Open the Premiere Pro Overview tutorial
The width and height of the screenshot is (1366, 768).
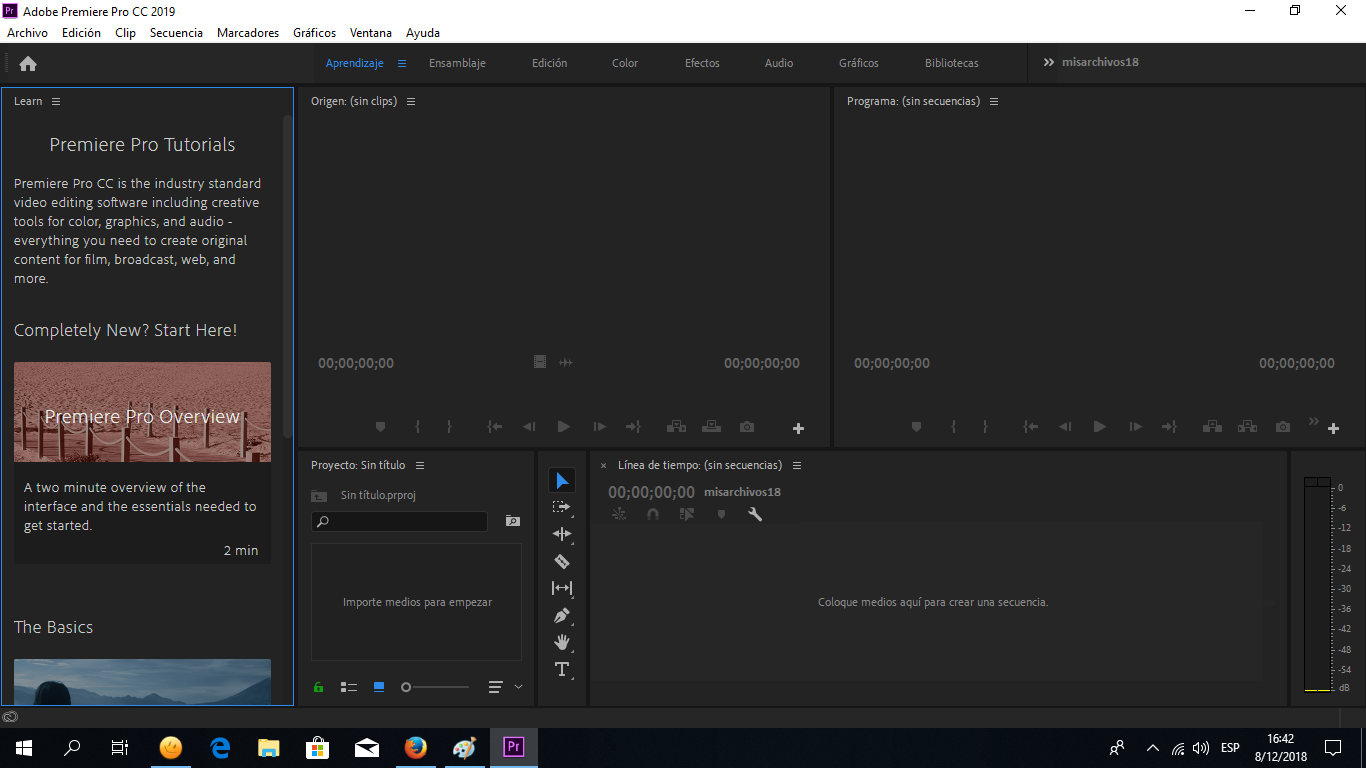click(142, 412)
